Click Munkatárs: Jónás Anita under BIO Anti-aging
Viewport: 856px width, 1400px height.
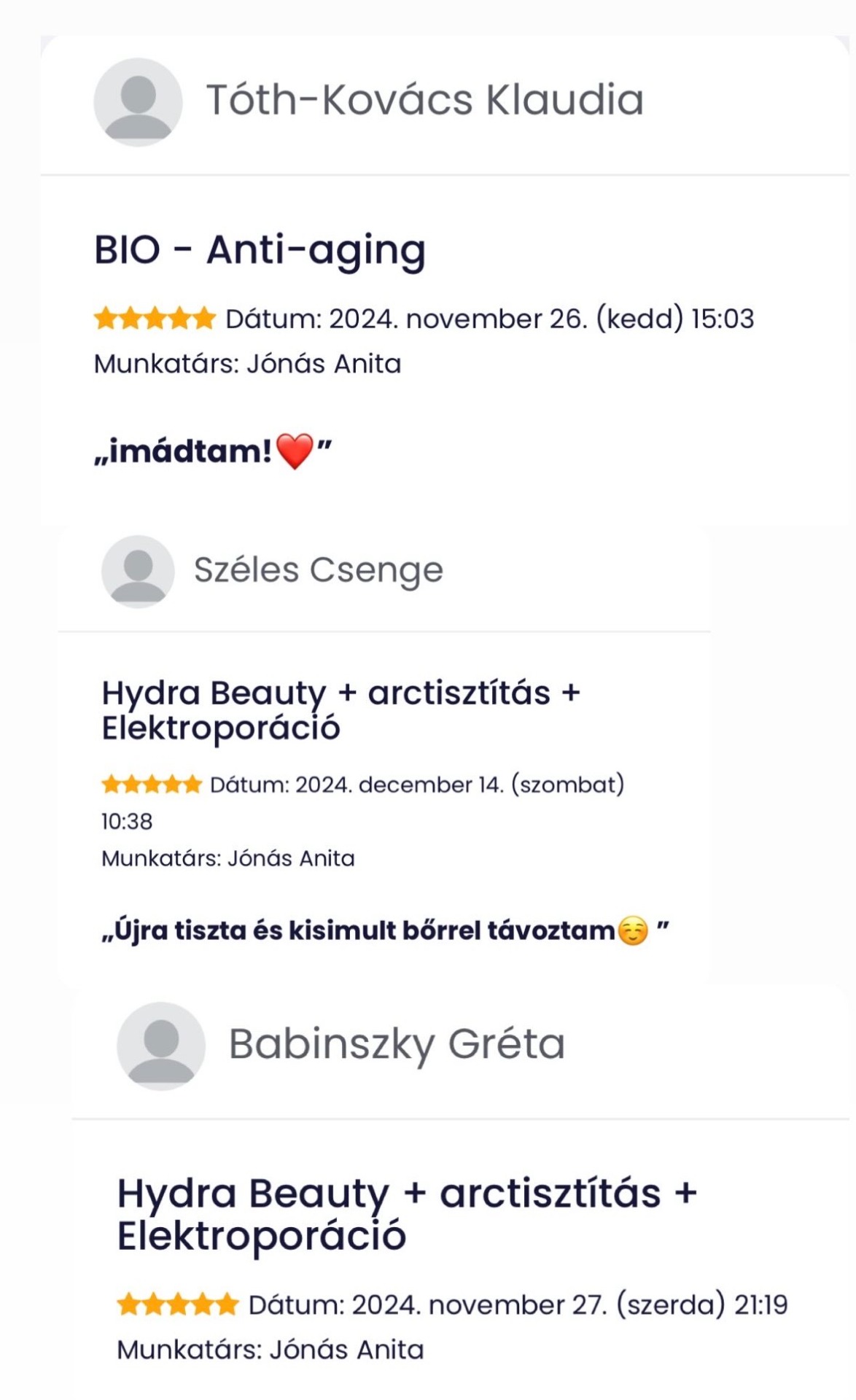247,364
